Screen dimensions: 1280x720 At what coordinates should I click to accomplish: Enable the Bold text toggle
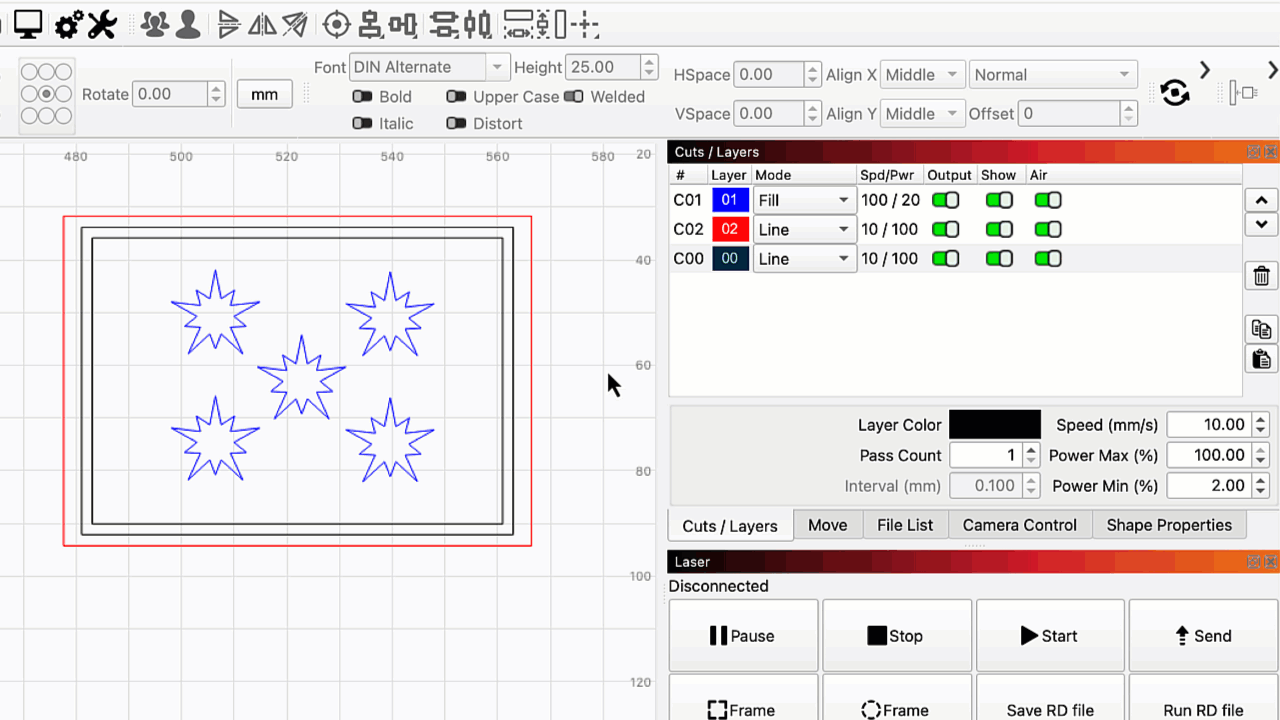363,97
